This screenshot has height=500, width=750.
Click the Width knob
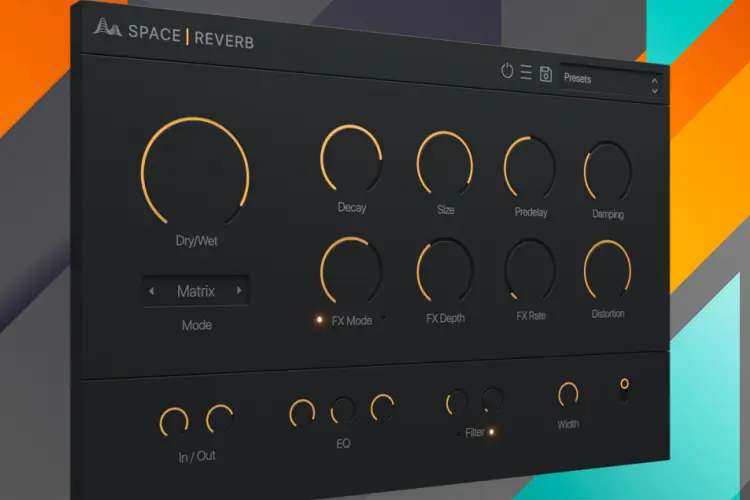(x=568, y=394)
